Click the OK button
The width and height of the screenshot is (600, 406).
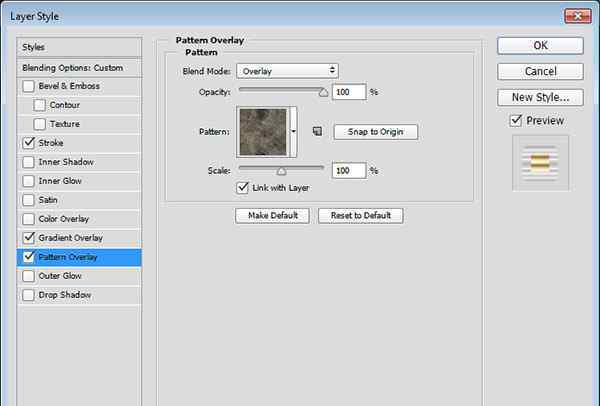[x=540, y=46]
